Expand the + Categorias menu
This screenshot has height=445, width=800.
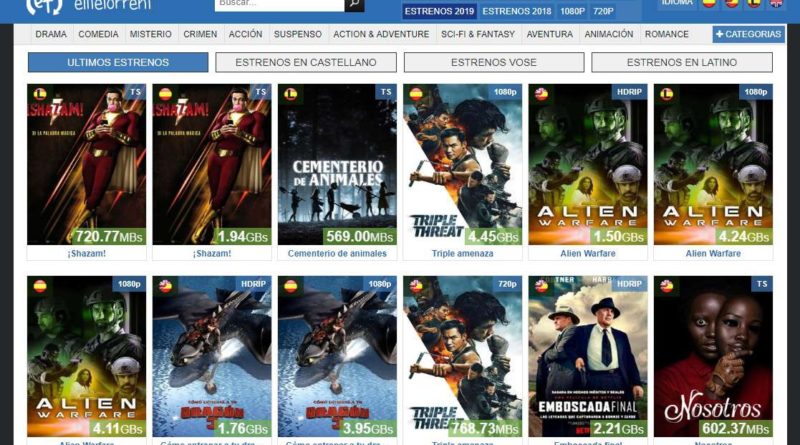tap(748, 34)
